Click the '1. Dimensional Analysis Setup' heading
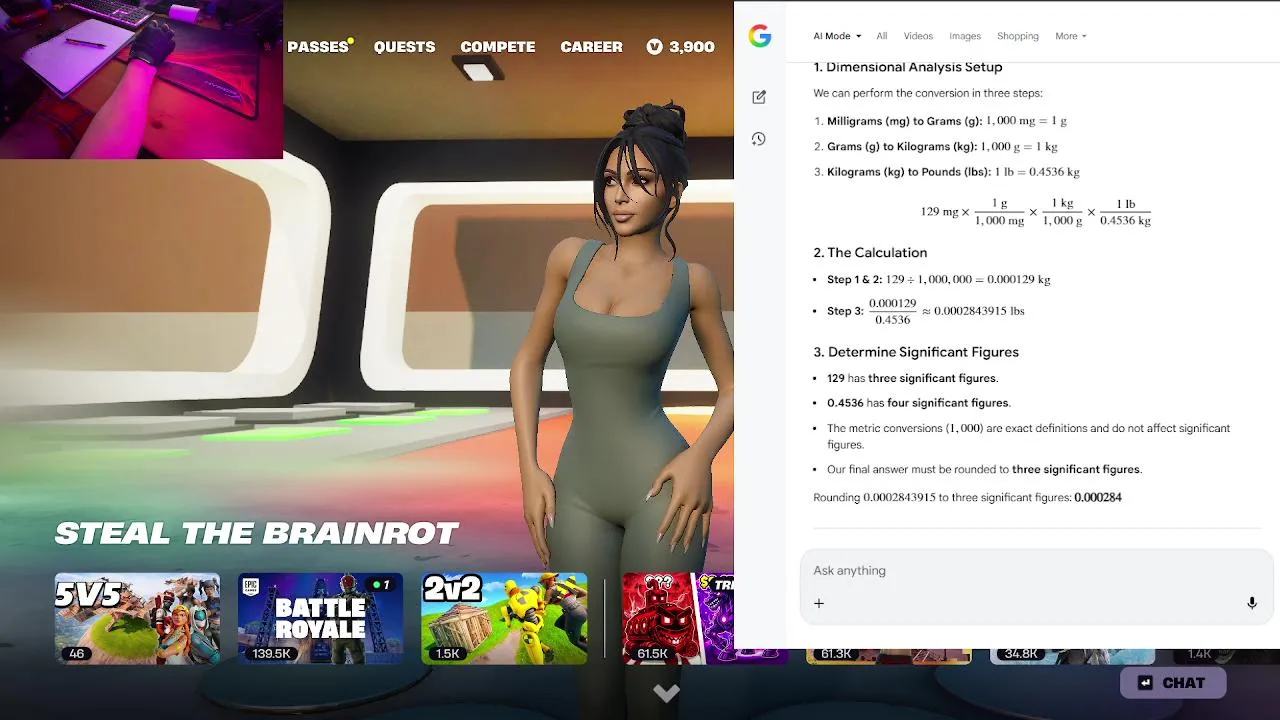The image size is (1280, 720). (x=908, y=67)
